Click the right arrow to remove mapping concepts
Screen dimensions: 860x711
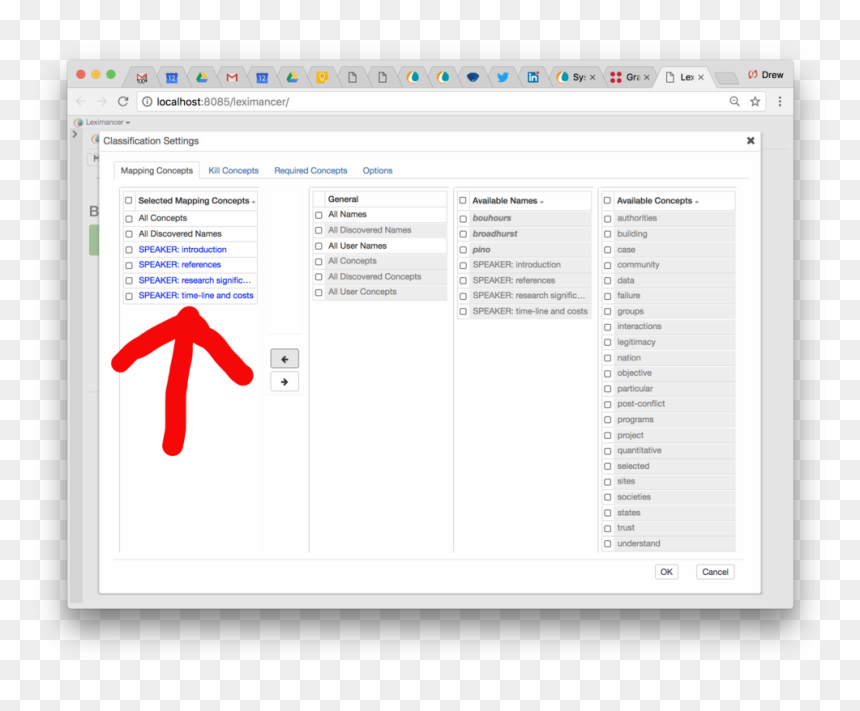[x=285, y=382]
